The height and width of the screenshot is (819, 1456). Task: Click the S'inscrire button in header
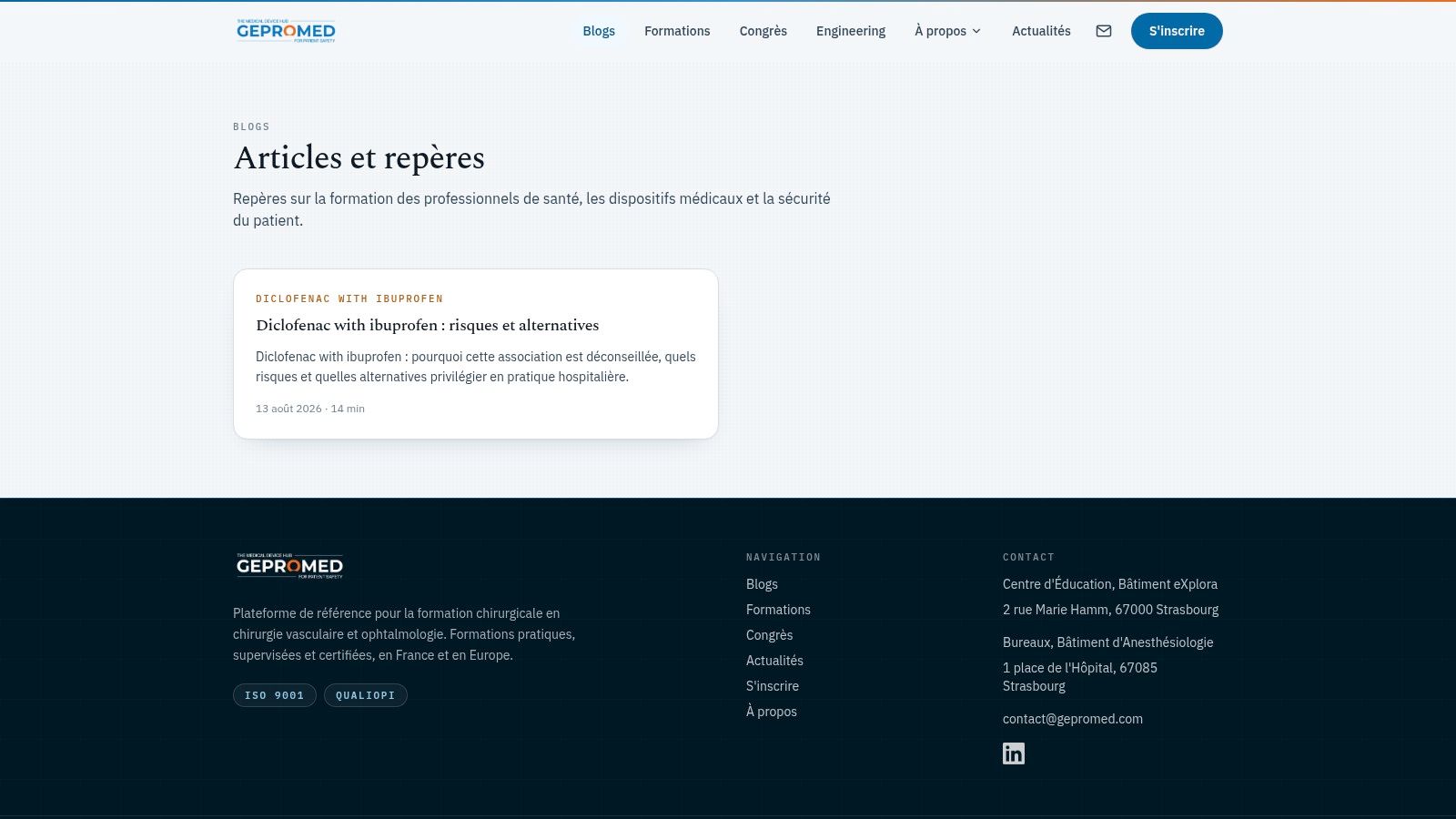point(1177,31)
